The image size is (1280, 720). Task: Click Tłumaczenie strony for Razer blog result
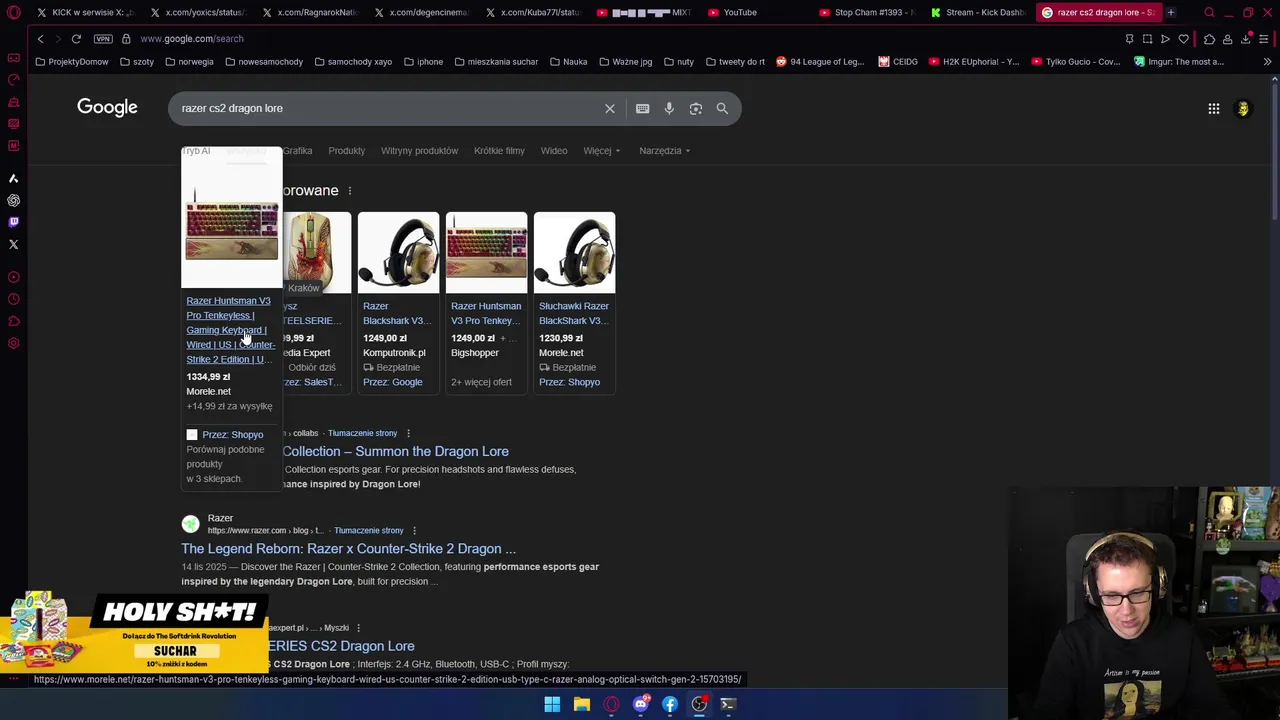369,531
